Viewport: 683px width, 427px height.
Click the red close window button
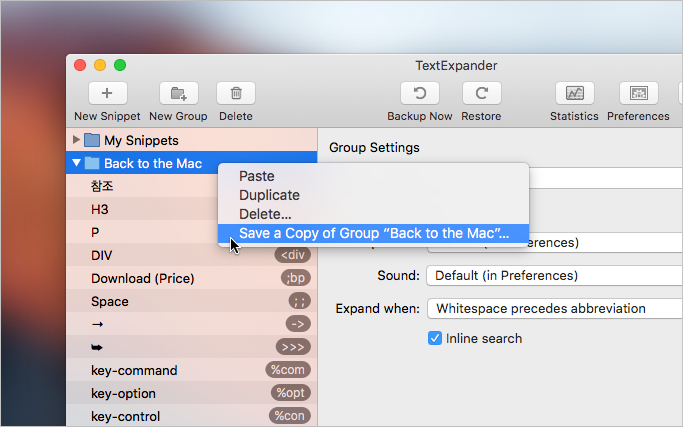coord(80,65)
